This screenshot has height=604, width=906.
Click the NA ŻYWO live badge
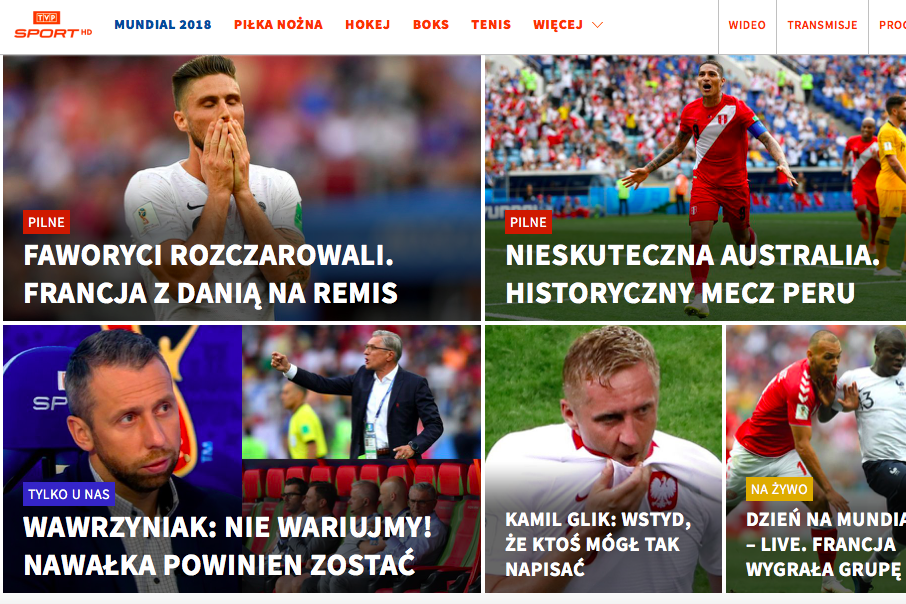pos(779,489)
